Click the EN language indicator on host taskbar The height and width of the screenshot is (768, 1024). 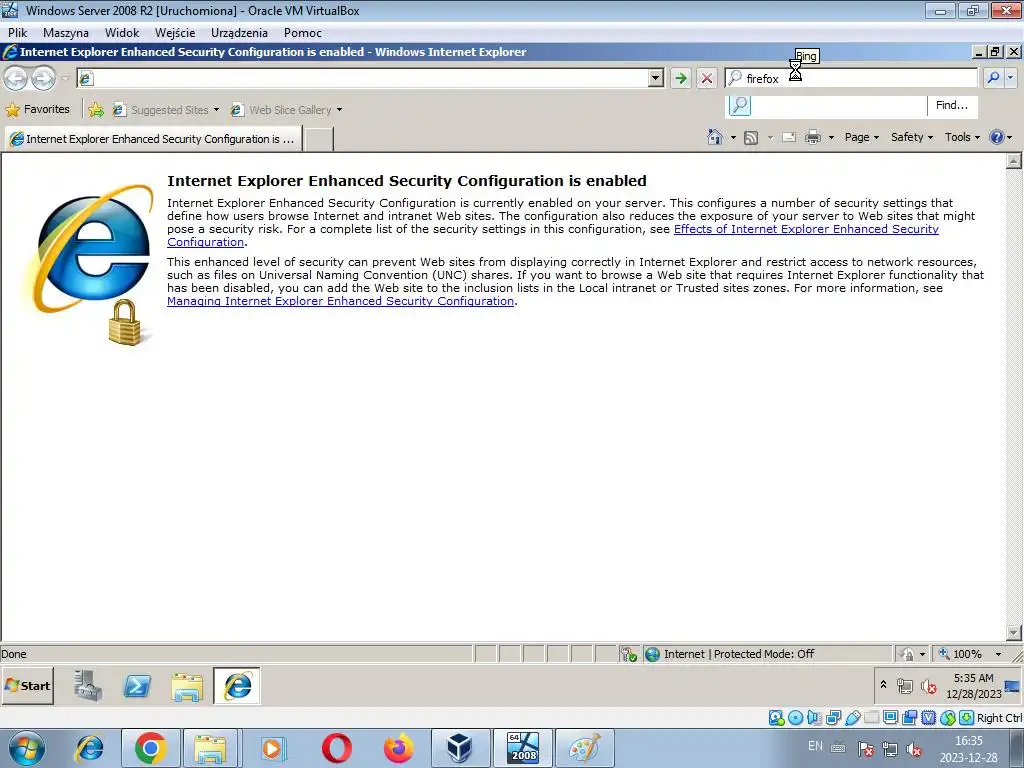tap(816, 746)
